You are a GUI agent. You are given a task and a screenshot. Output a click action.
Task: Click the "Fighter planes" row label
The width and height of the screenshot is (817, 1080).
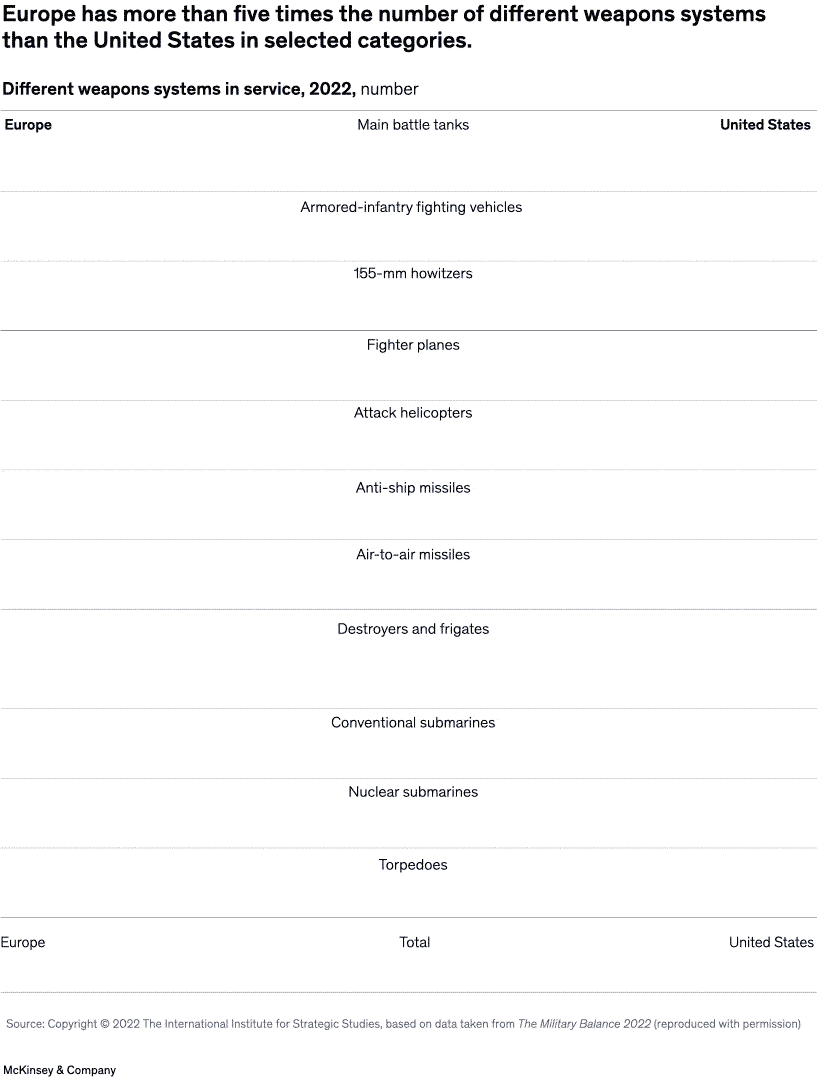pyautogui.click(x=413, y=345)
